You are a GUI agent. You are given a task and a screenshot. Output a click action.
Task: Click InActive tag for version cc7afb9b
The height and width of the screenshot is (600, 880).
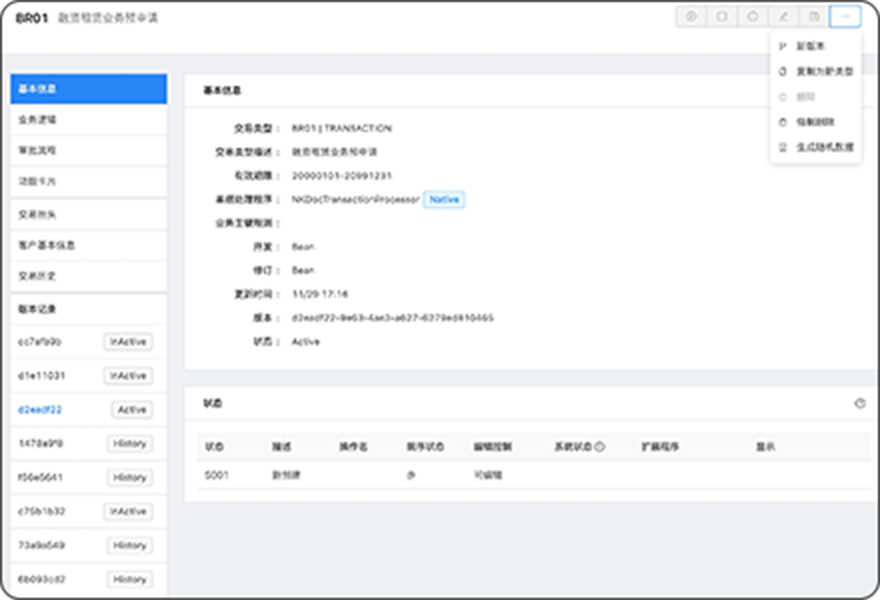tap(128, 342)
